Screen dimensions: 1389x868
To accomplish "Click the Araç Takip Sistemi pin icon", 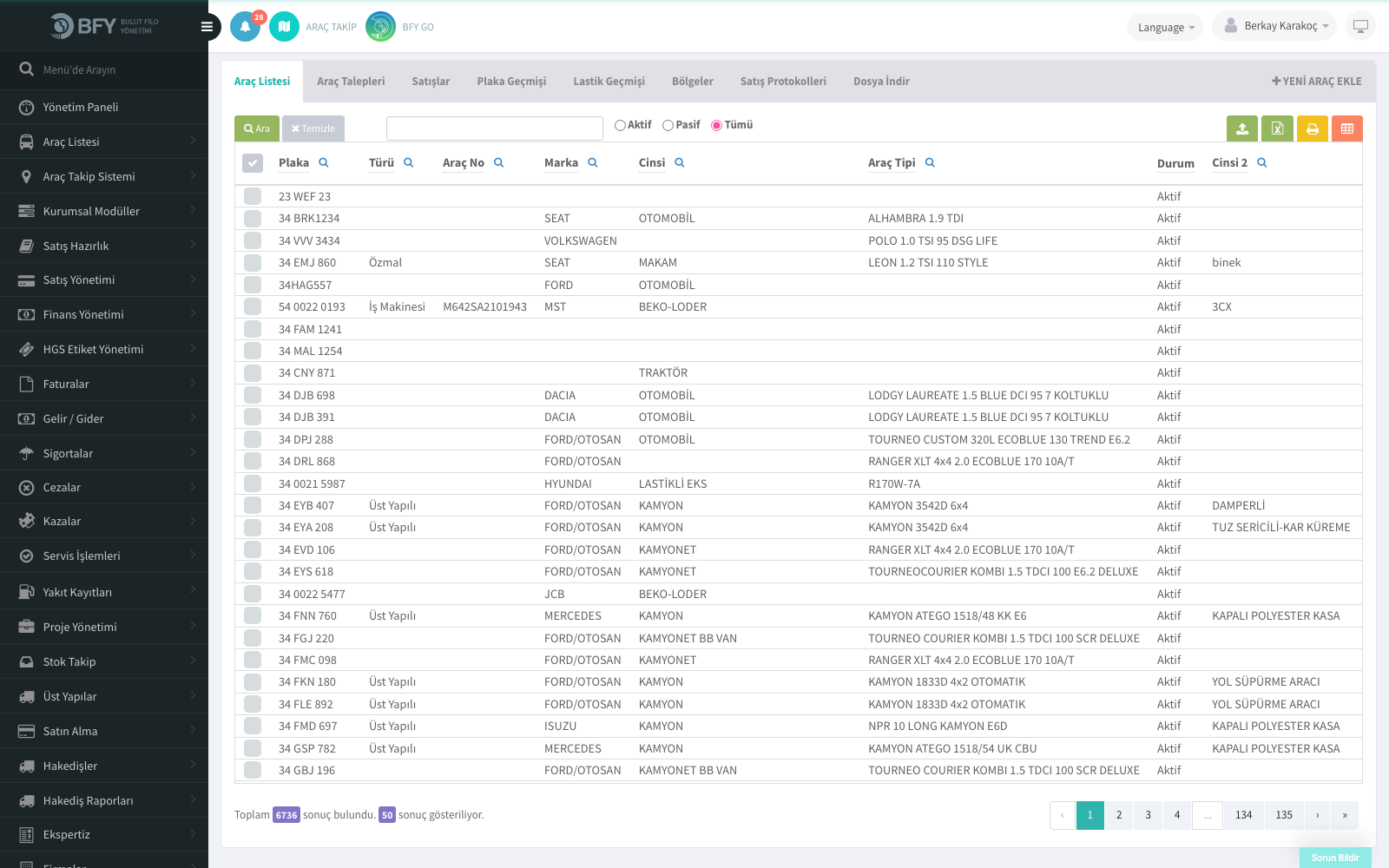I will click(27, 176).
